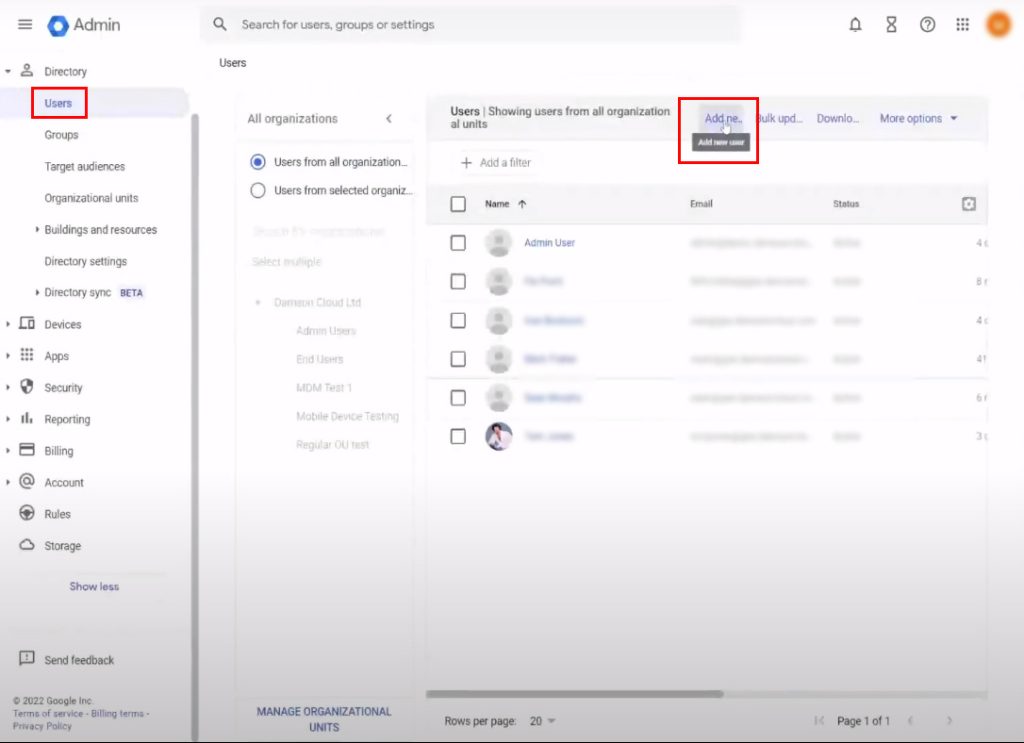1024x743 pixels.
Task: Open Groups in the sidebar
Action: click(61, 134)
